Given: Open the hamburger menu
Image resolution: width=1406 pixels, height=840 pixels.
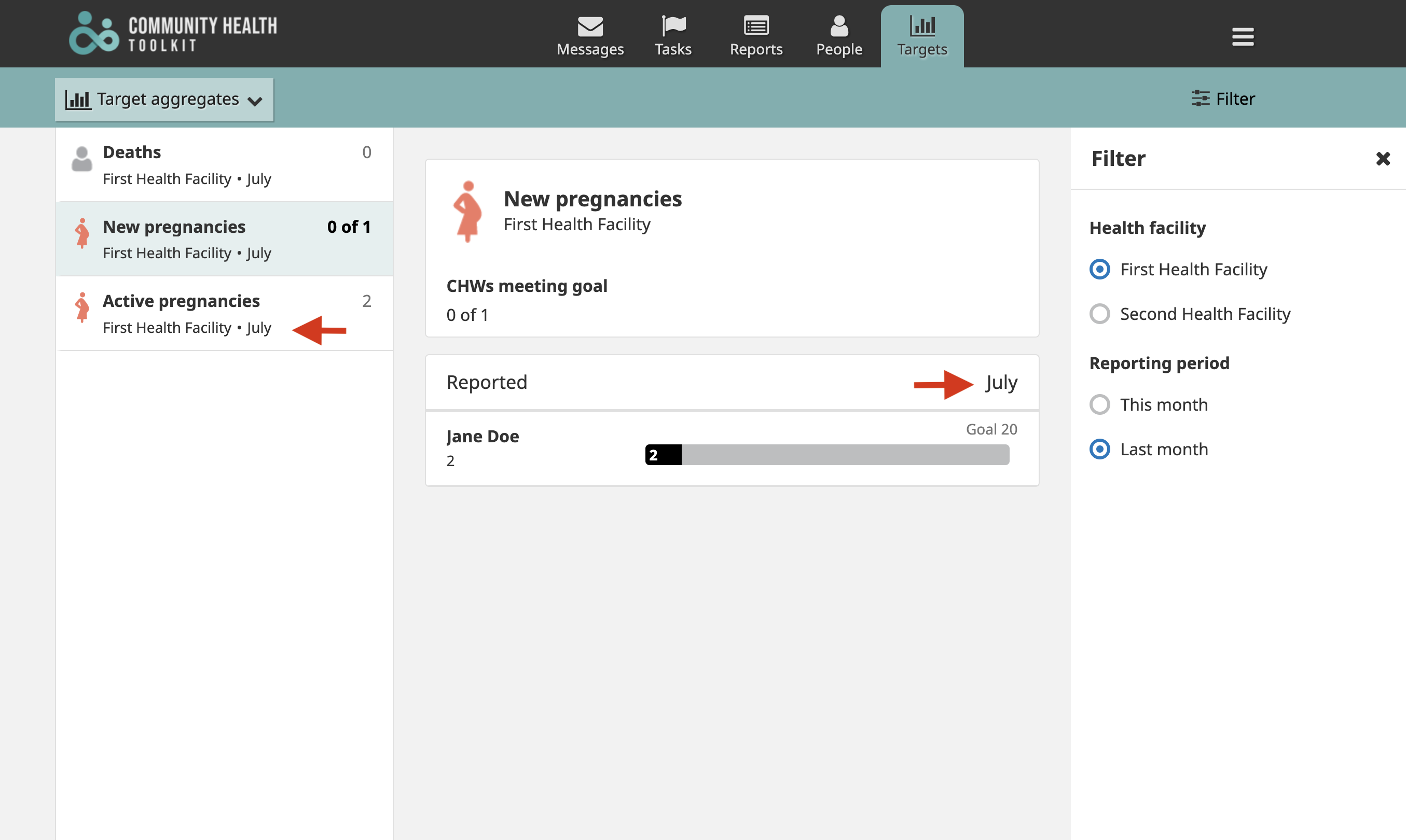Looking at the screenshot, I should click(x=1243, y=37).
